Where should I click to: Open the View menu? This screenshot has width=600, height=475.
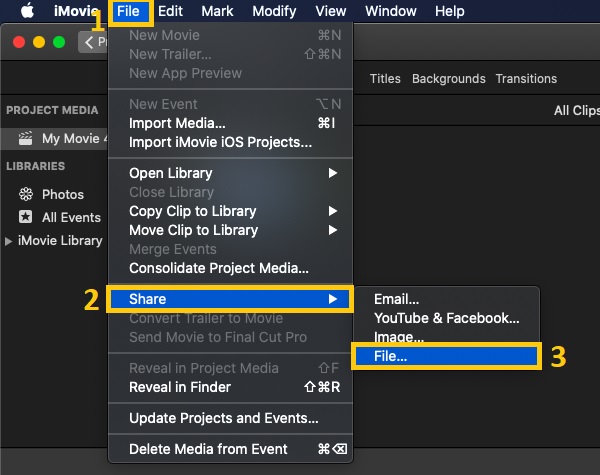coord(331,11)
